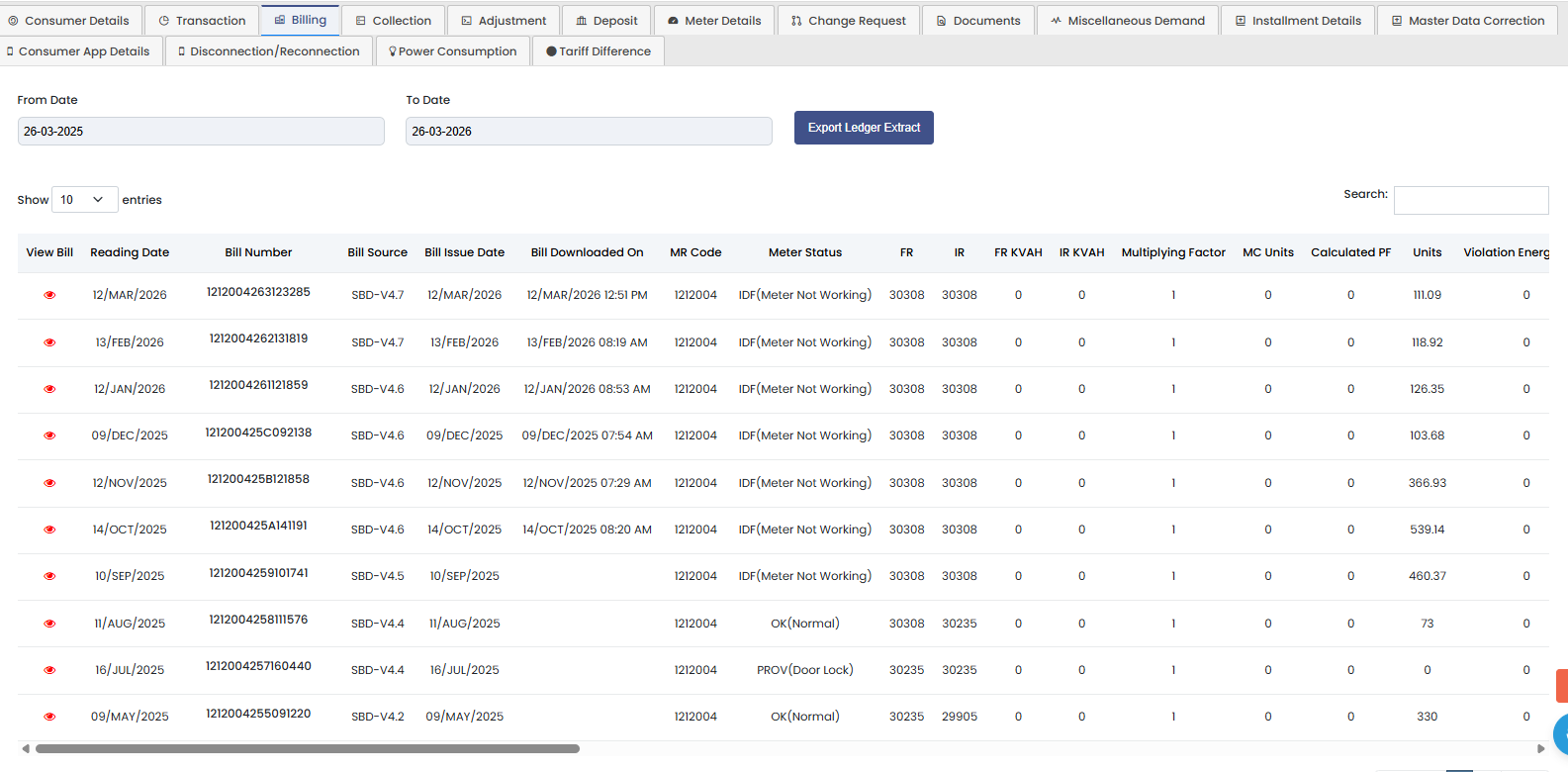This screenshot has height=772, width=1568.
Task: Expand the Show entries dropdown
Action: (84, 200)
